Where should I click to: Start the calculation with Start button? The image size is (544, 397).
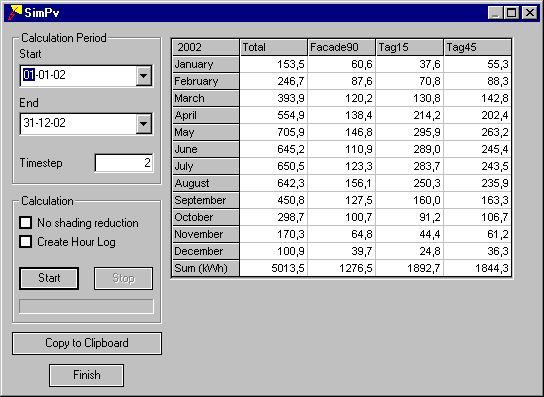tap(49, 278)
